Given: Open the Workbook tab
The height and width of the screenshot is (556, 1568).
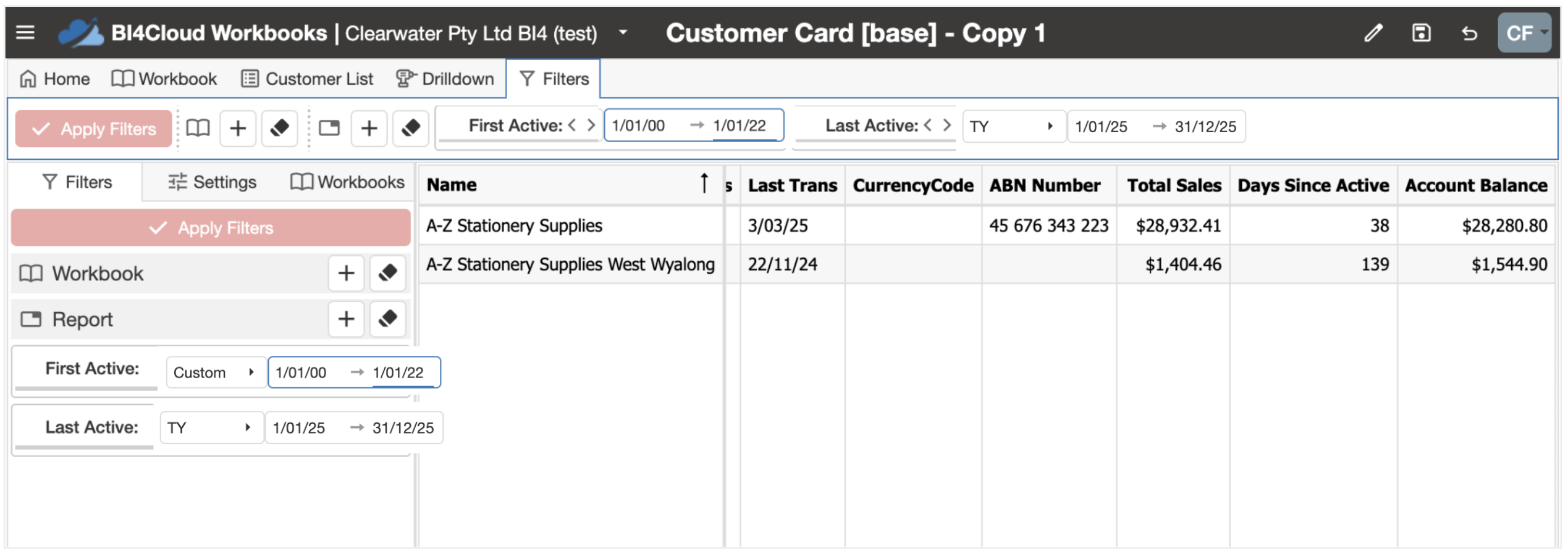Looking at the screenshot, I should click(x=164, y=79).
